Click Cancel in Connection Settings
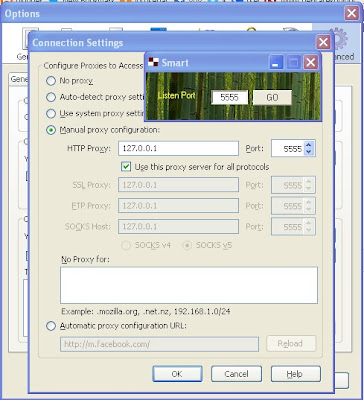The height and width of the screenshot is (400, 364). pyautogui.click(x=236, y=374)
